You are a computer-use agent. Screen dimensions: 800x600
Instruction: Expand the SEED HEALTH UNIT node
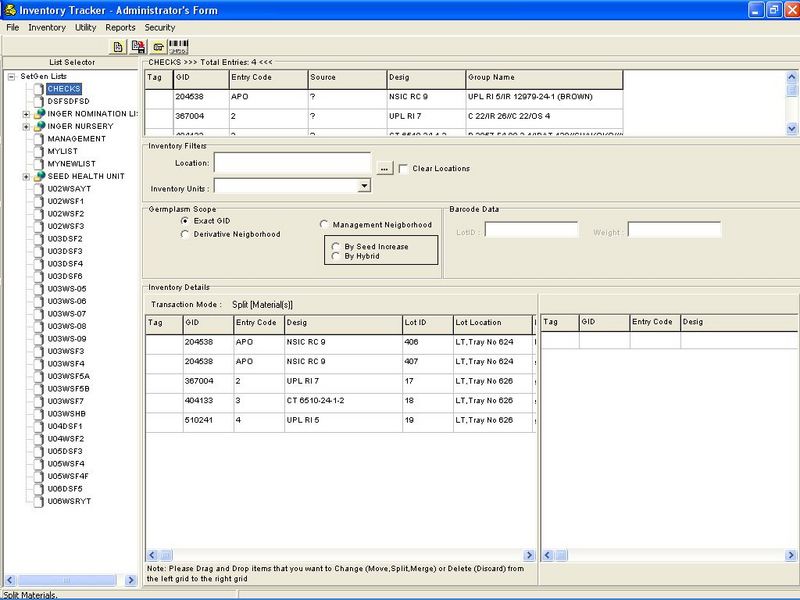click(x=26, y=177)
